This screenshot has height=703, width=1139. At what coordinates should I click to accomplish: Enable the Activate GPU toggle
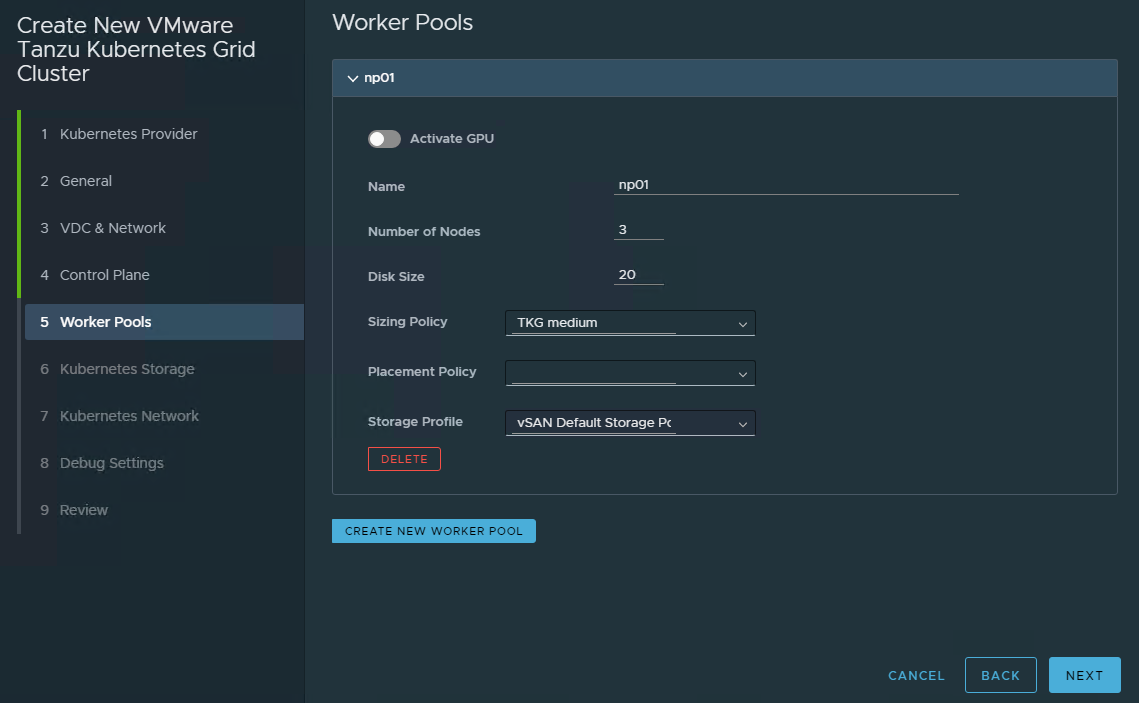point(384,139)
